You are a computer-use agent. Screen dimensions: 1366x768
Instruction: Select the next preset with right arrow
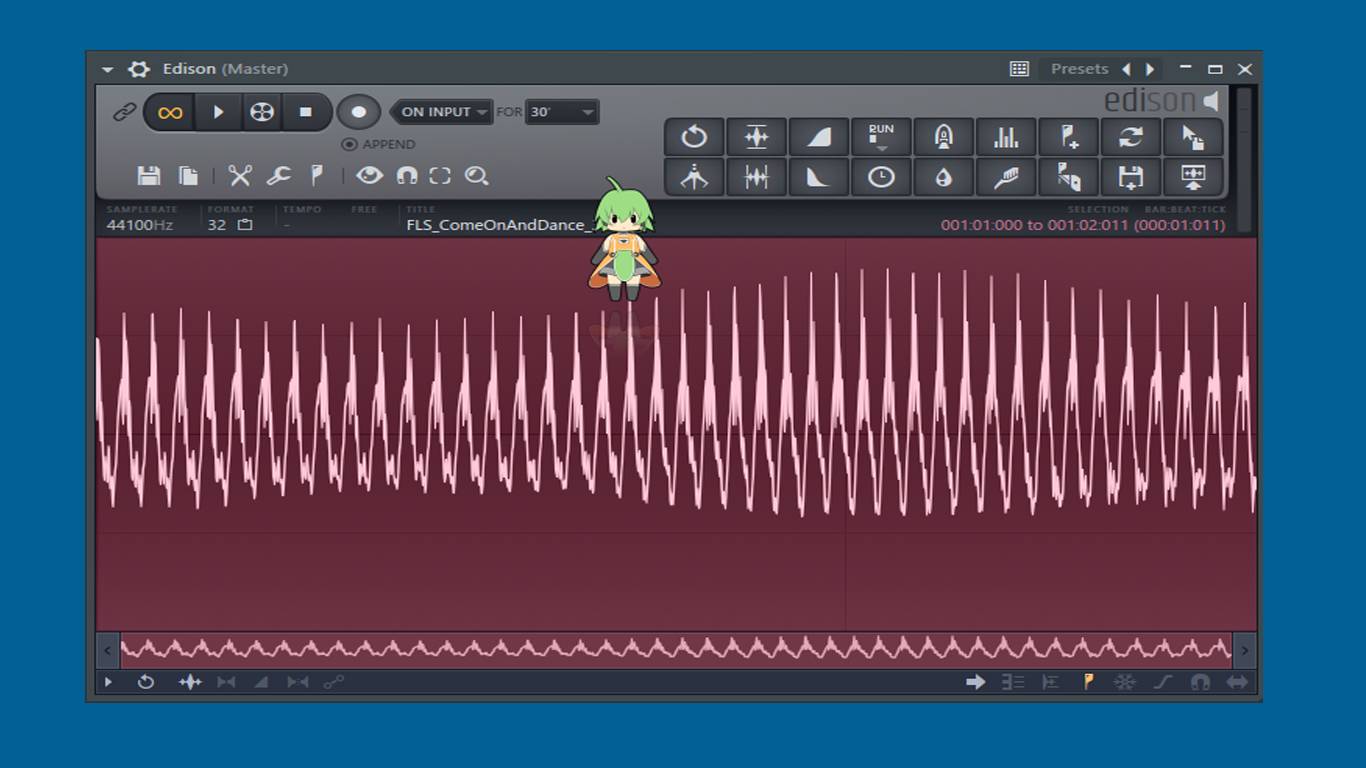[x=1150, y=69]
